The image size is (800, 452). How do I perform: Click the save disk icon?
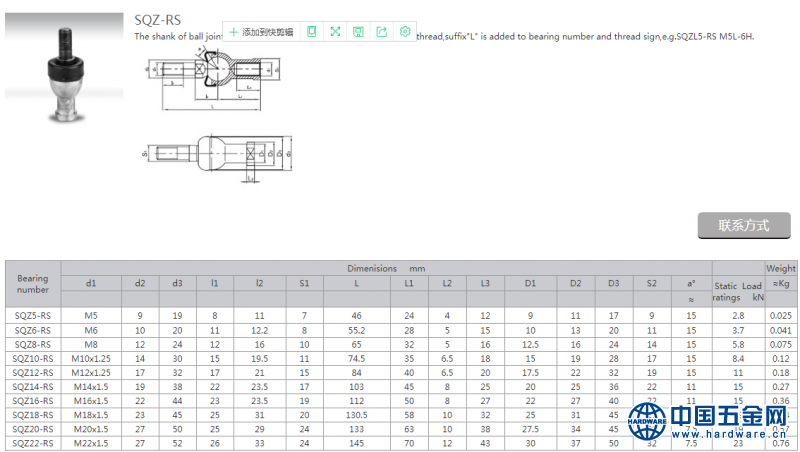[358, 32]
